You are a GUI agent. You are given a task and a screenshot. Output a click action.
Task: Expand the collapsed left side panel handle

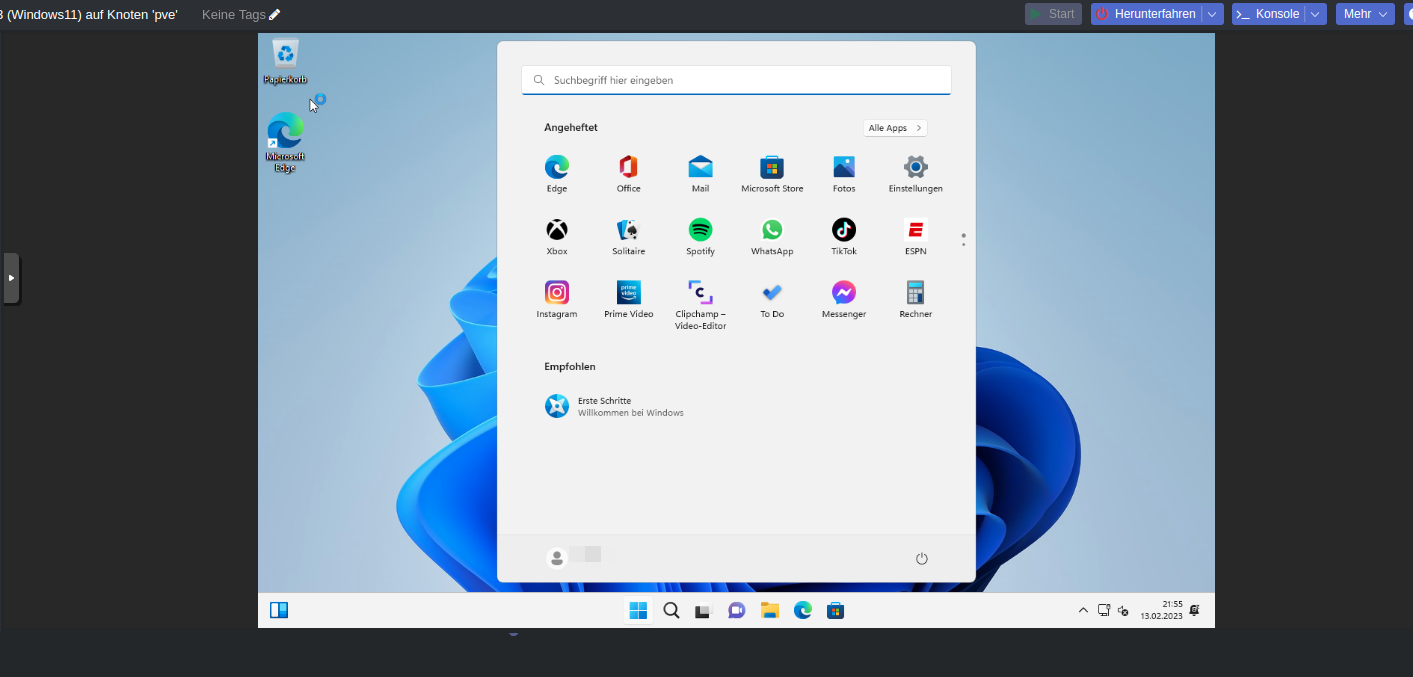pyautogui.click(x=11, y=278)
